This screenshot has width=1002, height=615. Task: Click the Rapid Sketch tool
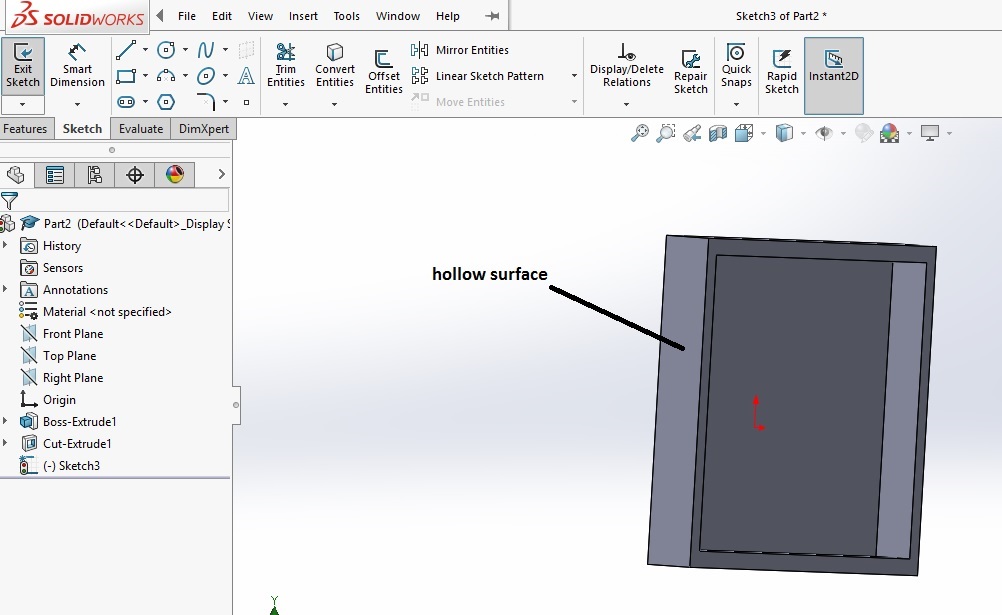(782, 72)
